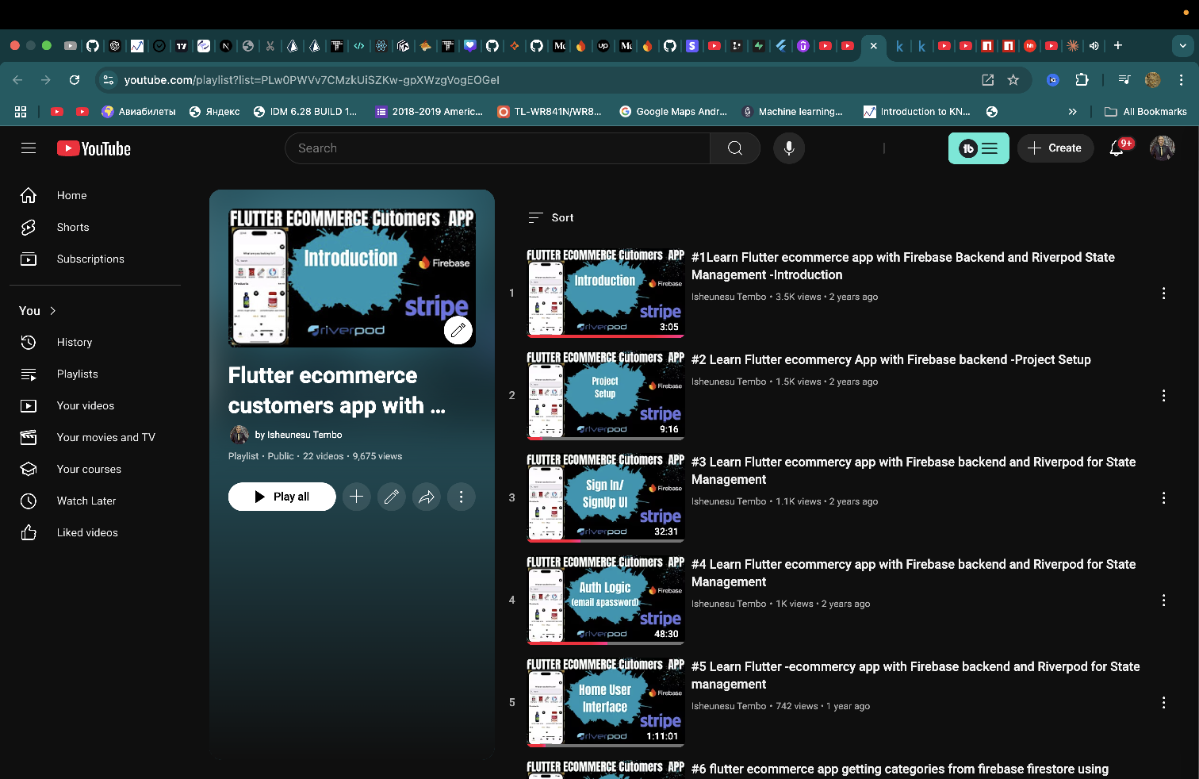Expand the browser extensions puzzle menu
Screen dimensions: 1199x779
click(1083, 79)
